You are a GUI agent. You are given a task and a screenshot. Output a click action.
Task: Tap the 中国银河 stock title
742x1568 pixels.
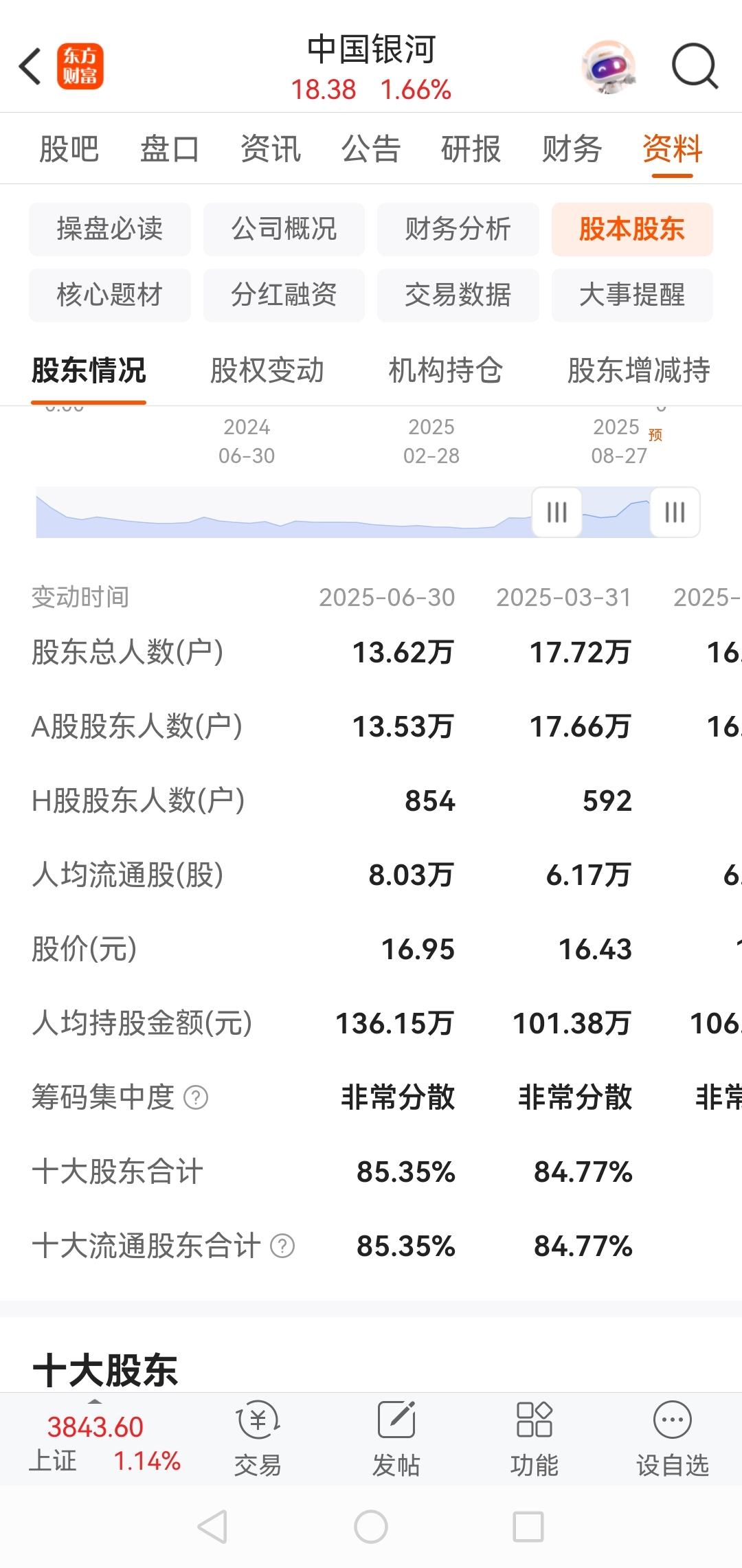click(371, 49)
